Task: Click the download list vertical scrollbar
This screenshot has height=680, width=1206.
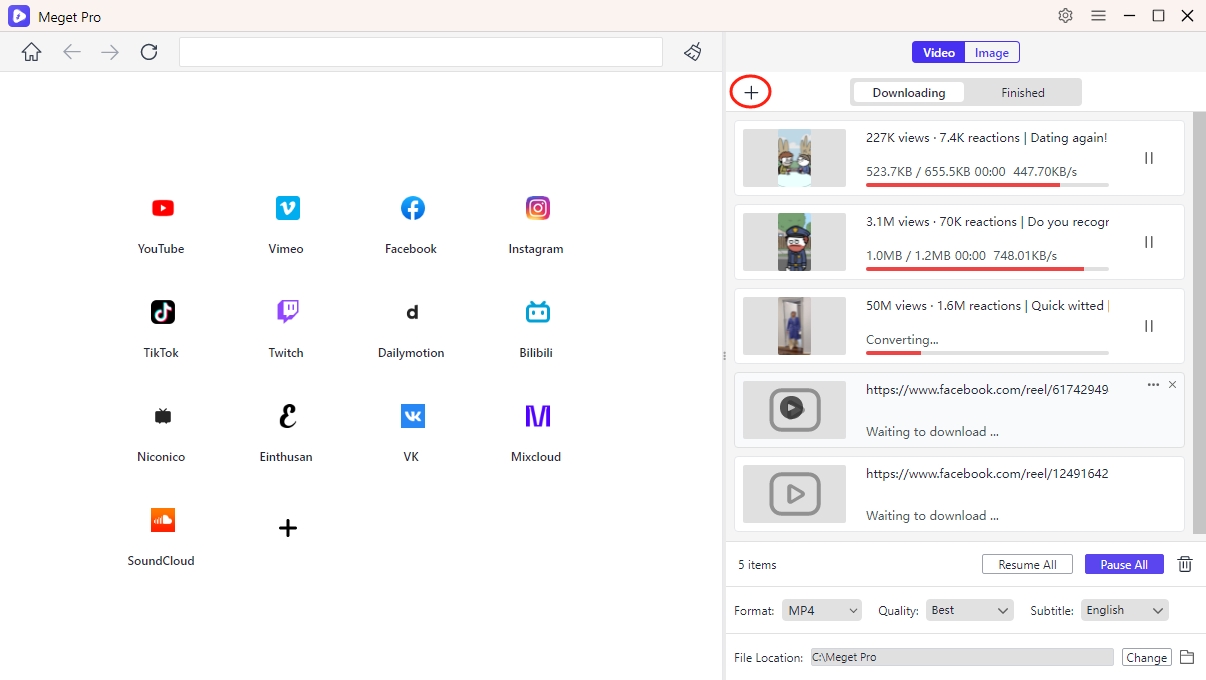Action: pos(1199,323)
